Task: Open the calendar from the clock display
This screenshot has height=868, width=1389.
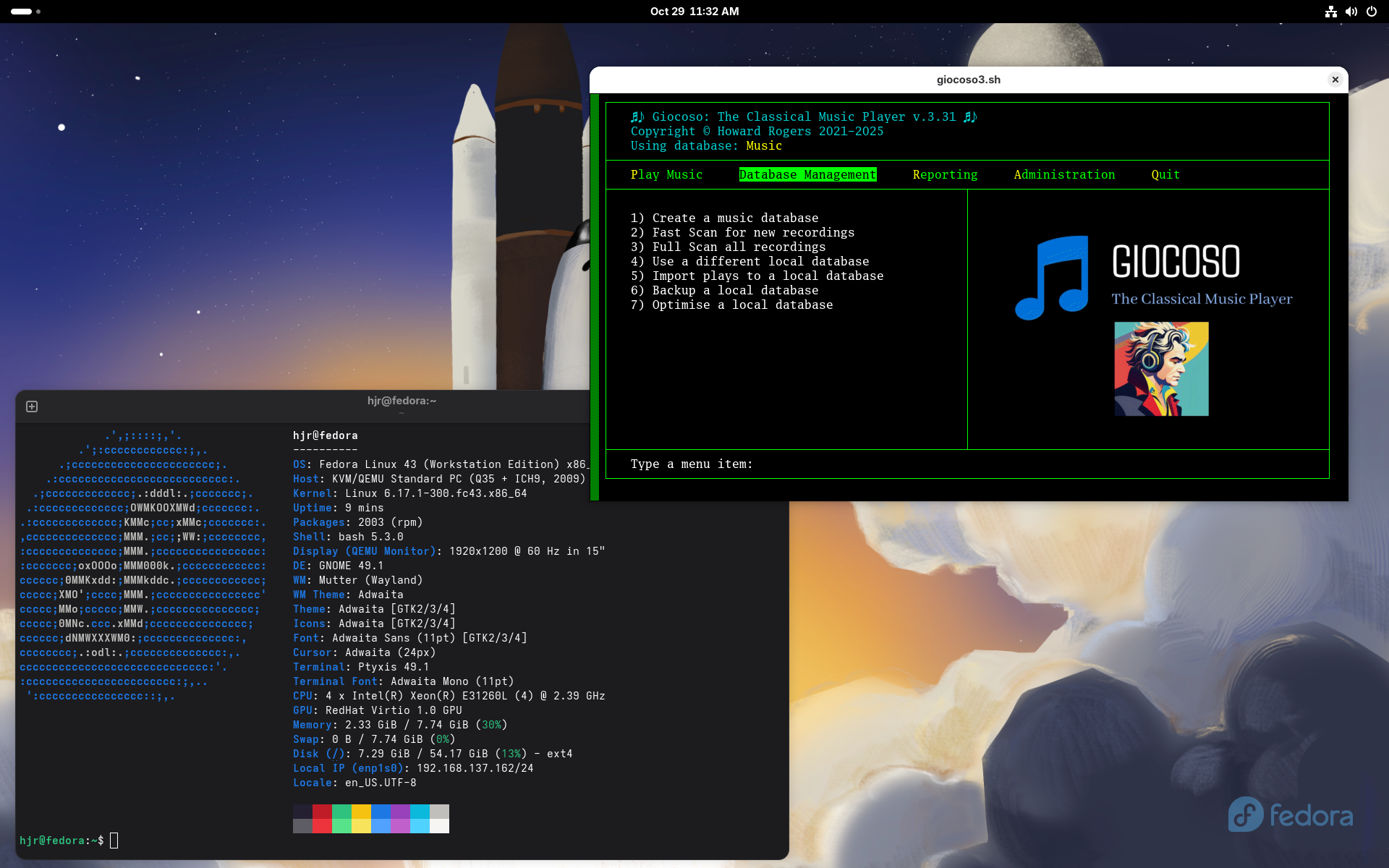Action: [x=694, y=12]
